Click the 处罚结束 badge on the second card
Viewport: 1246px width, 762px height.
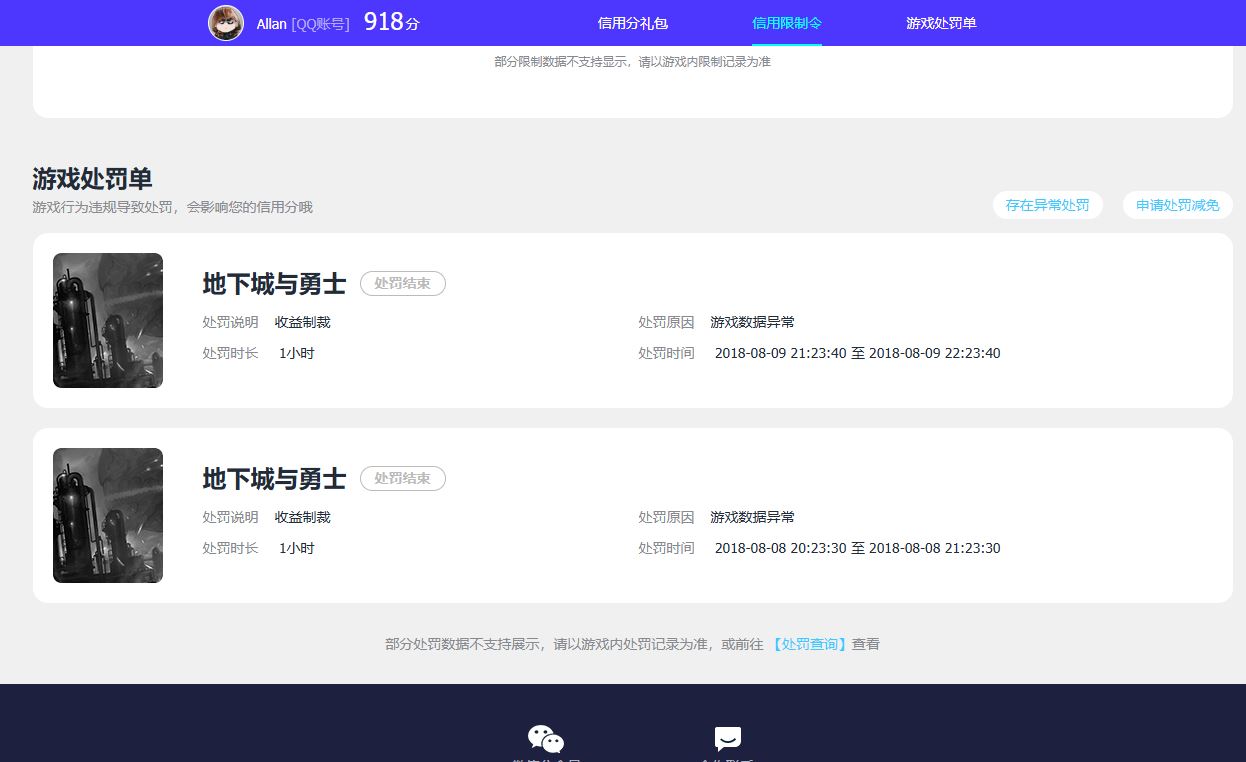[402, 478]
